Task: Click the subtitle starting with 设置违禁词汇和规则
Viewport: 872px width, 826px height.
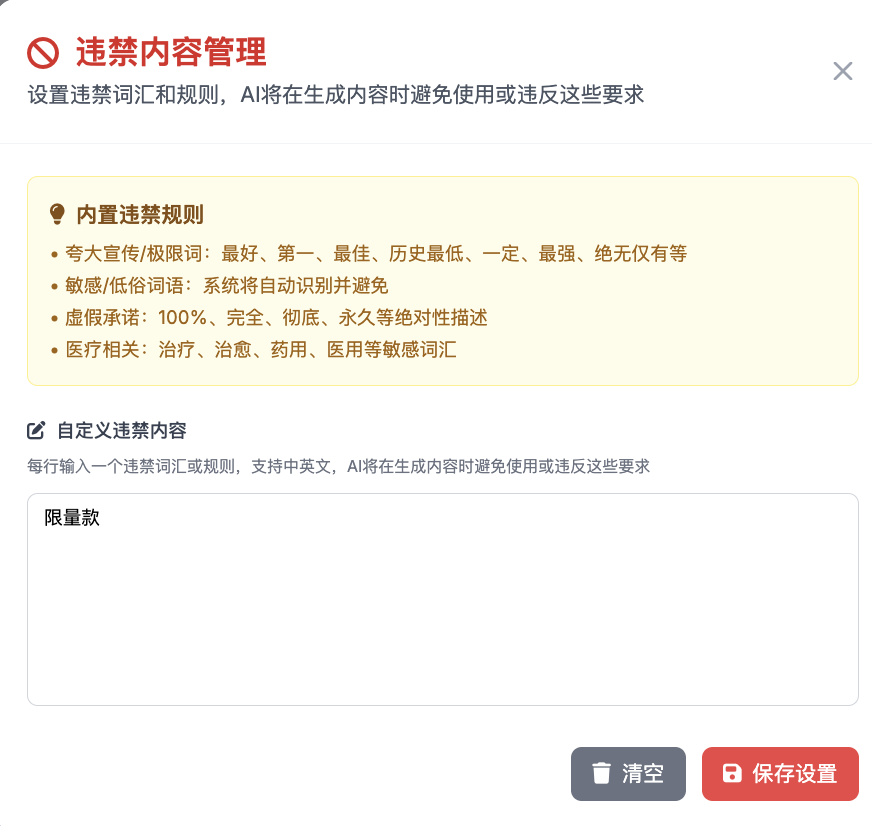Action: click(335, 96)
